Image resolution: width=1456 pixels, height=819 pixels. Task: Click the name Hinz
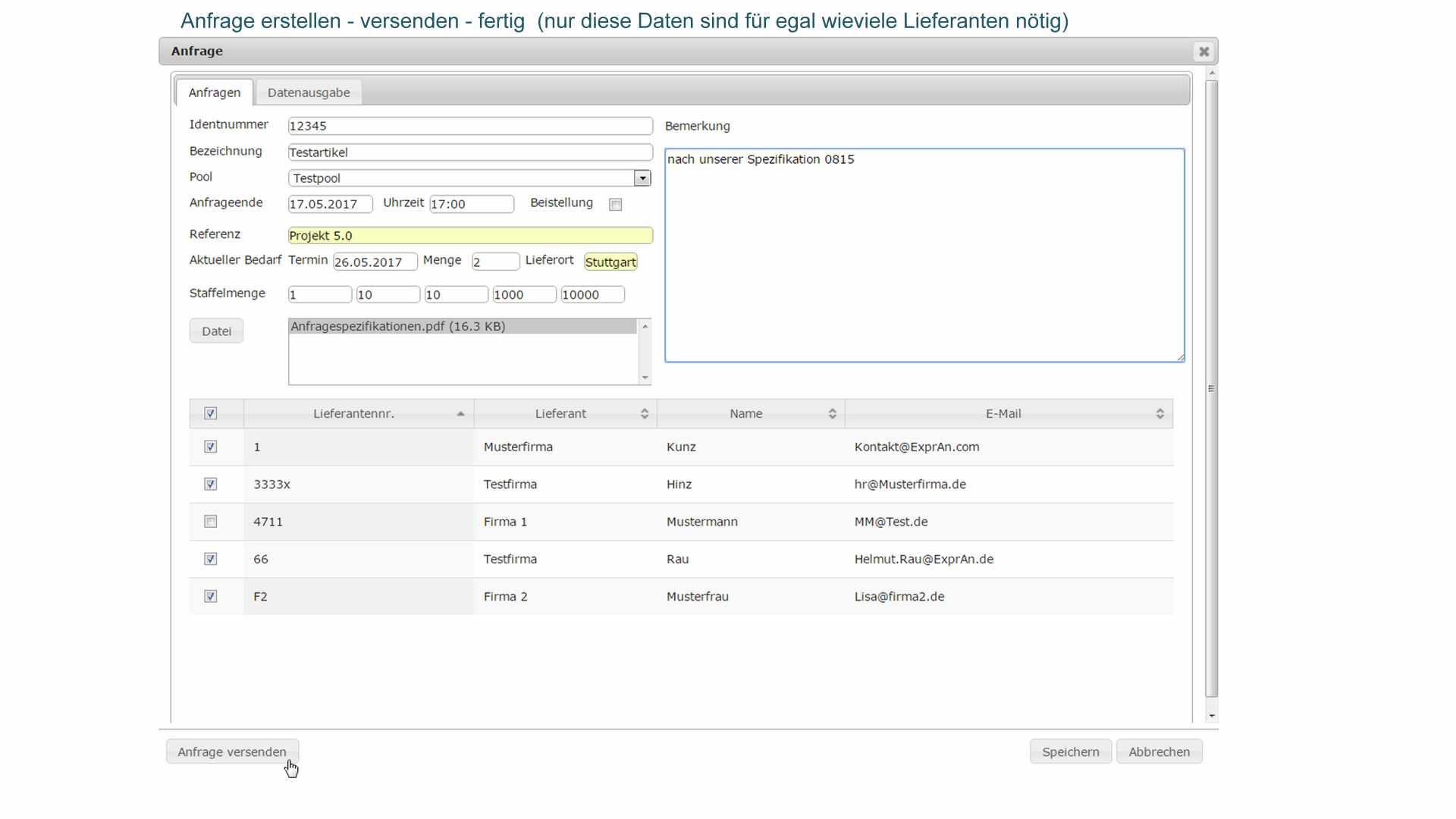coord(679,484)
